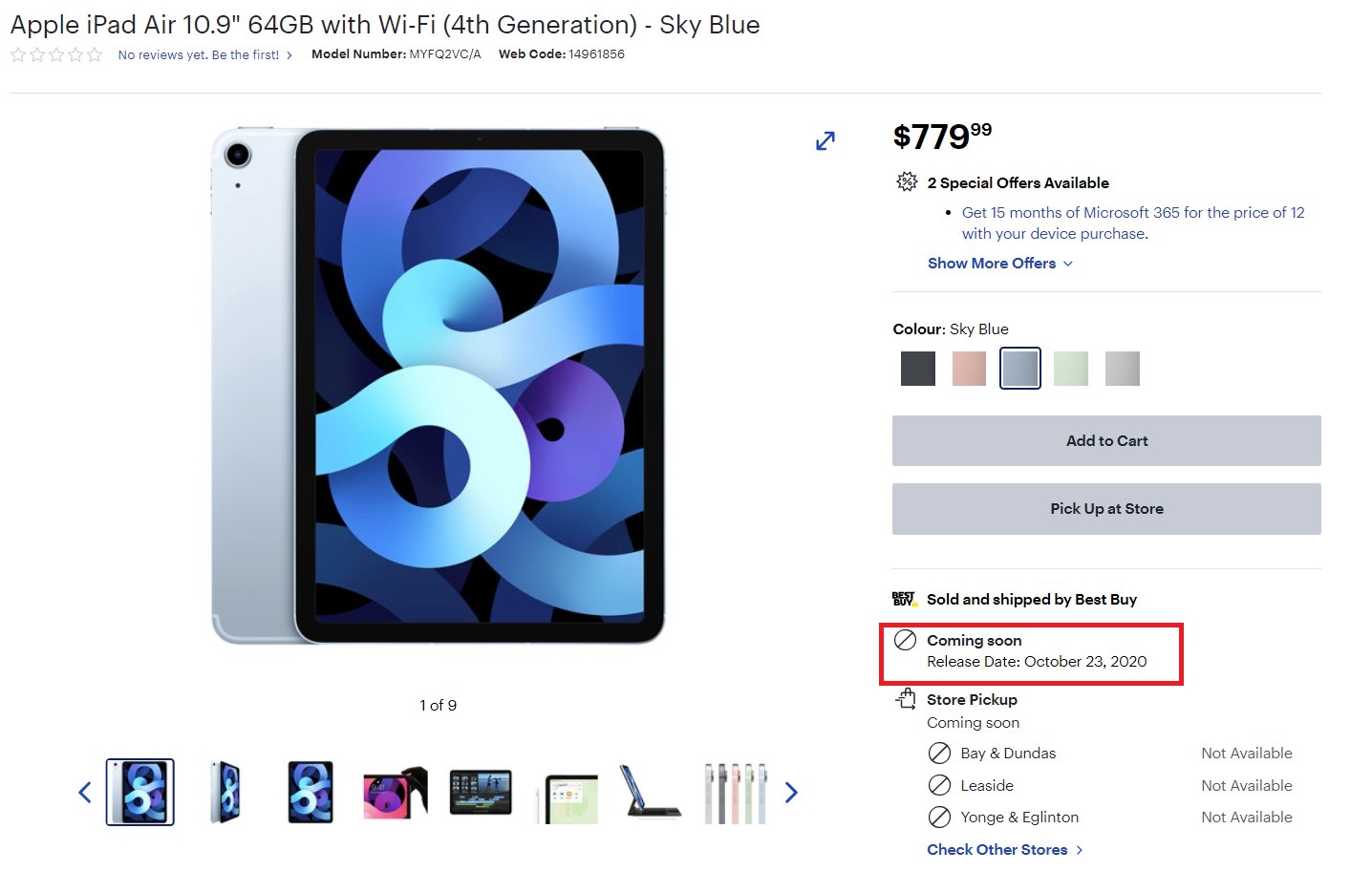
Task: Click the unavailable icon beside Bay & Dundas
Action: click(939, 753)
